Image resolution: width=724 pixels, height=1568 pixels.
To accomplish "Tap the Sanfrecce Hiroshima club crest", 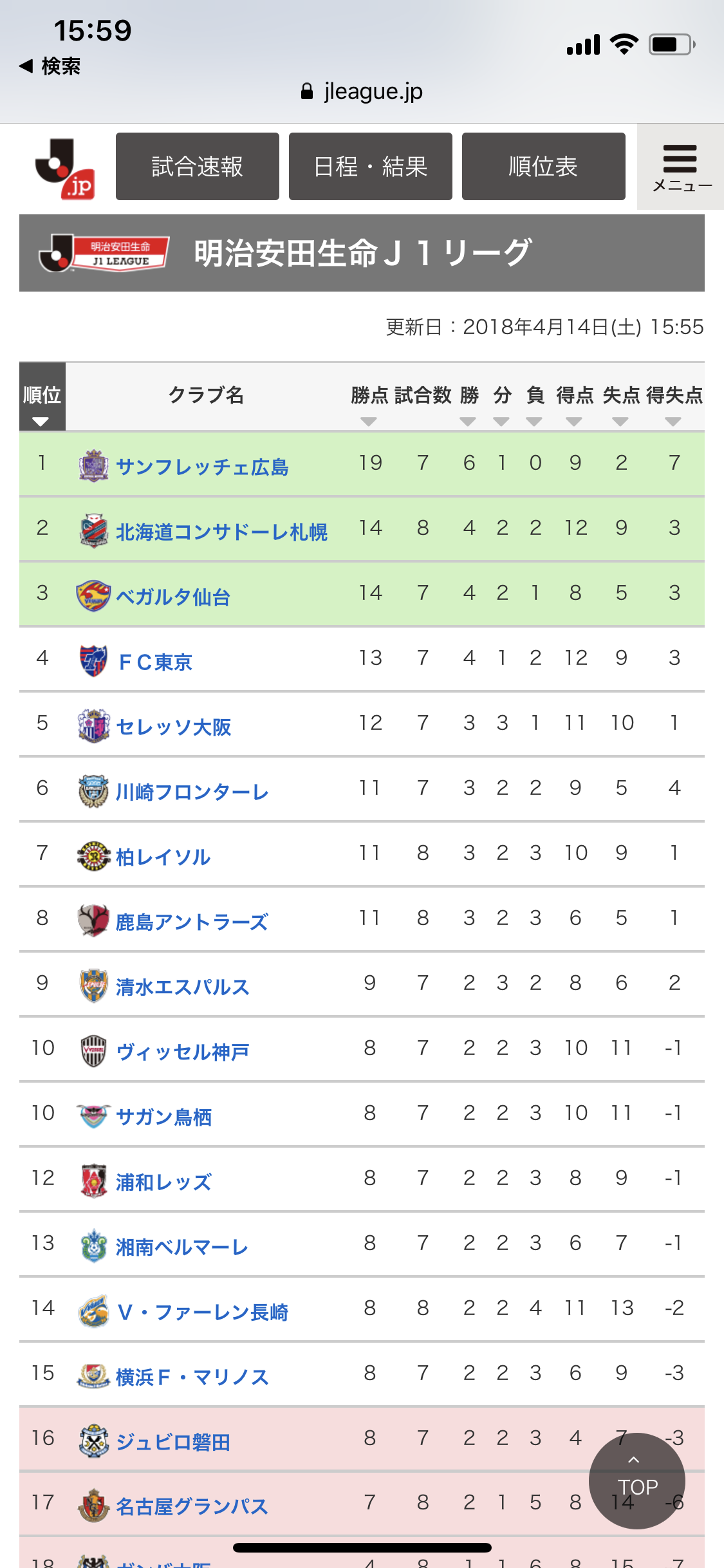I will 93,465.
